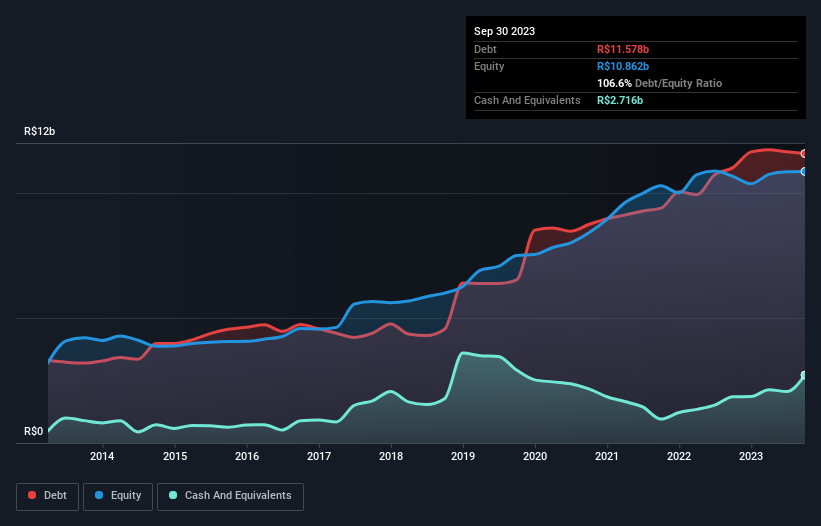Select the blue Equity endpoint marker
821x526 pixels.
click(x=804, y=172)
